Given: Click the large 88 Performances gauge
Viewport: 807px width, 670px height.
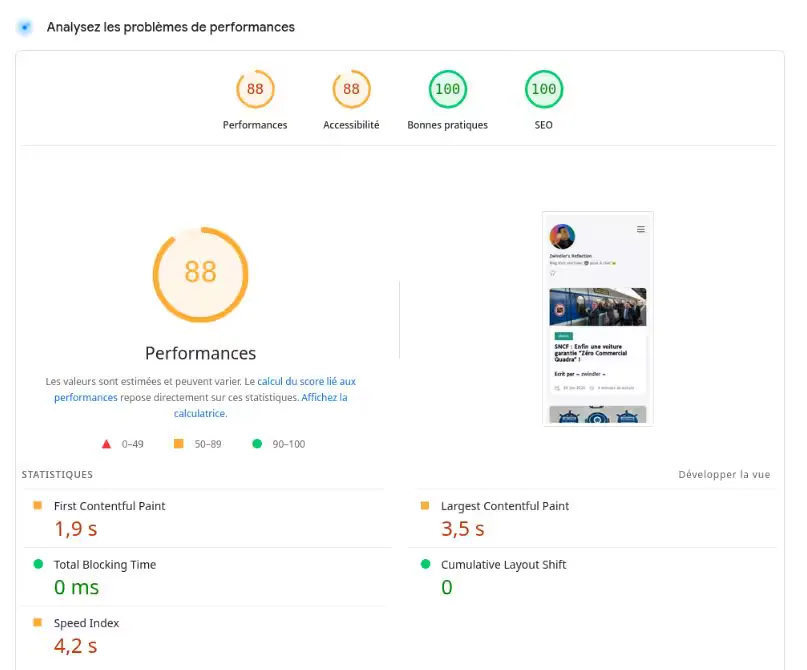Looking at the screenshot, I should pos(200,274).
